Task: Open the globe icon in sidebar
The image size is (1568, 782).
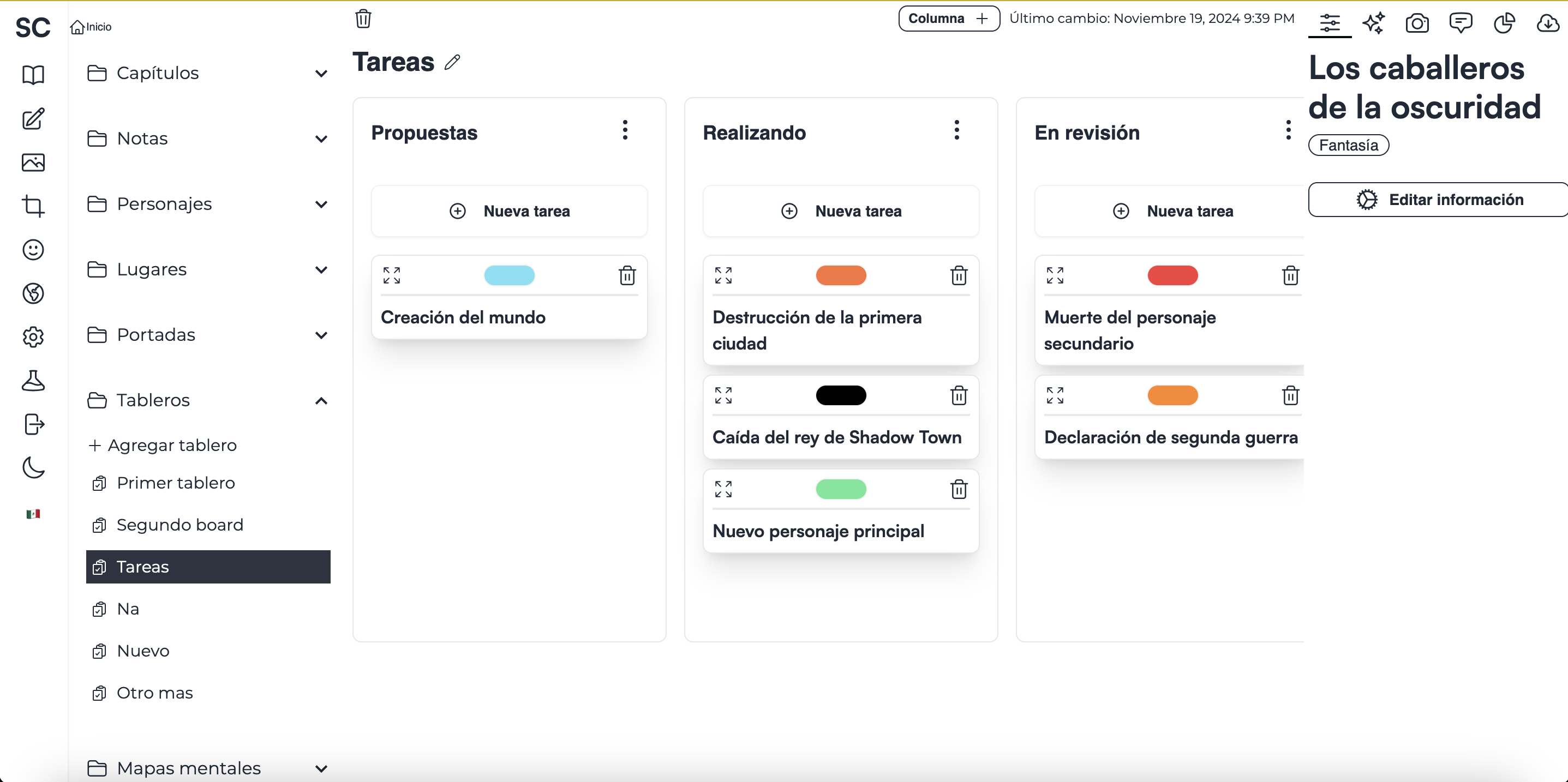Action: [x=33, y=293]
